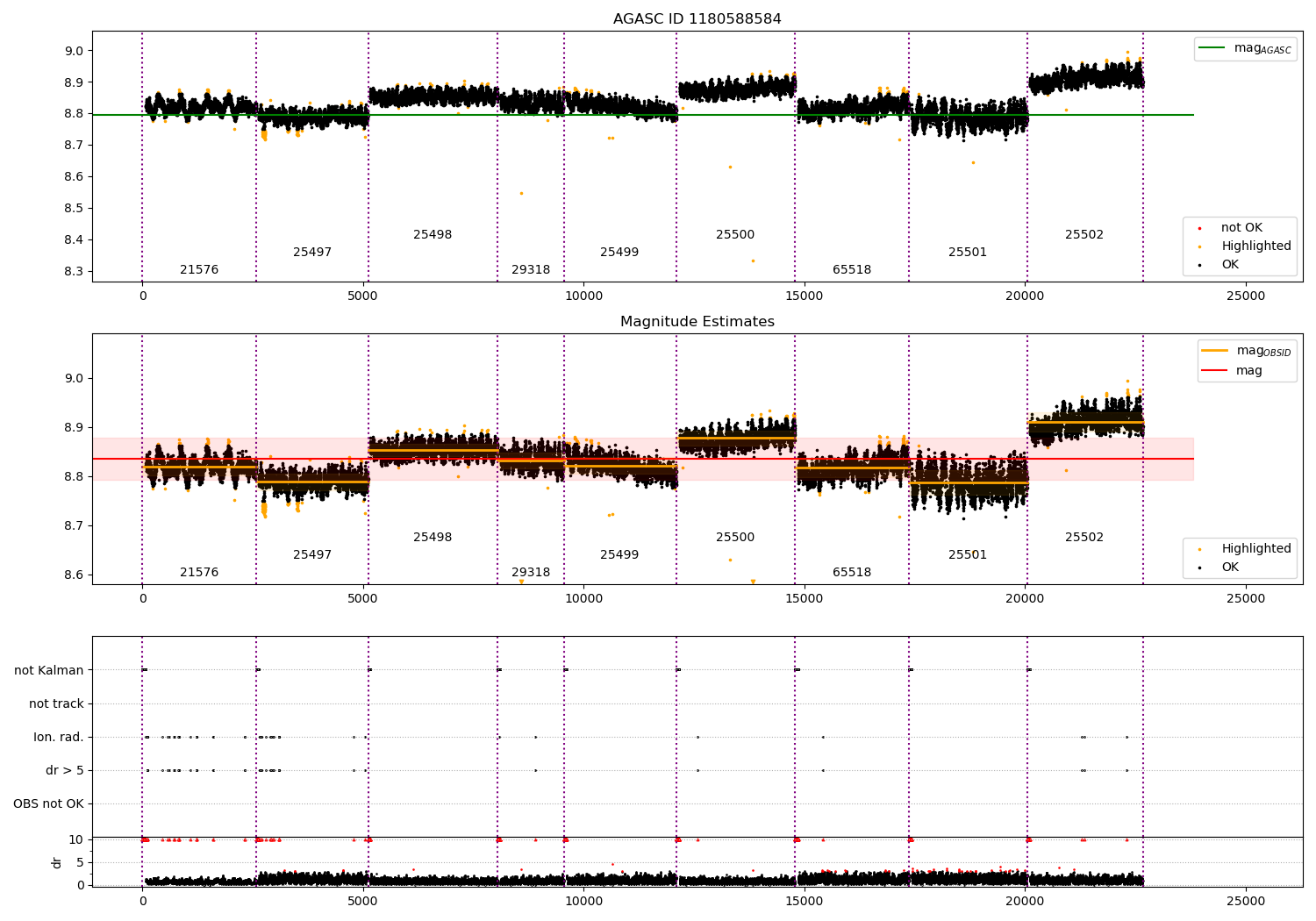Select obsid label 25499 in Magnitude Estimates panel

tap(619, 555)
